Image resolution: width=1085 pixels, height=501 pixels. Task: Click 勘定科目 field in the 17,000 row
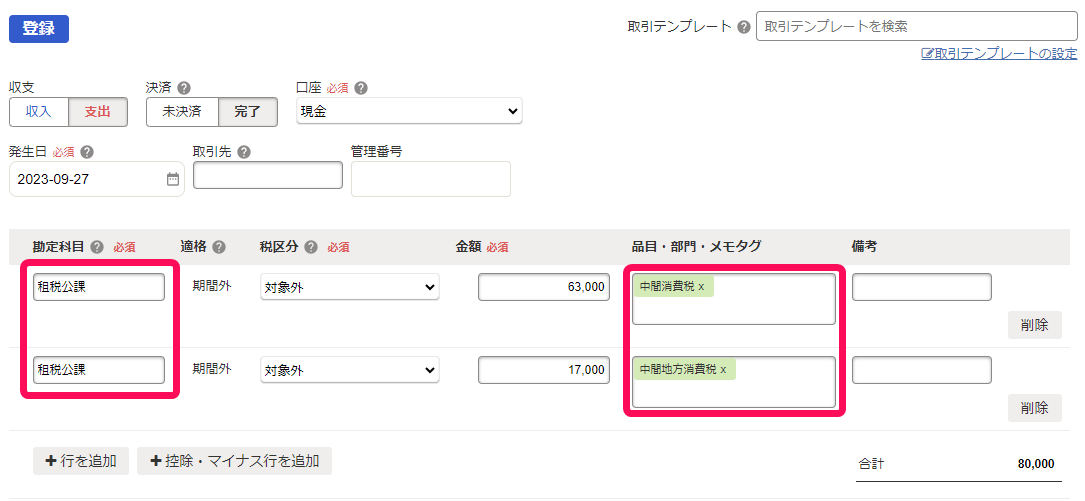coord(99,370)
